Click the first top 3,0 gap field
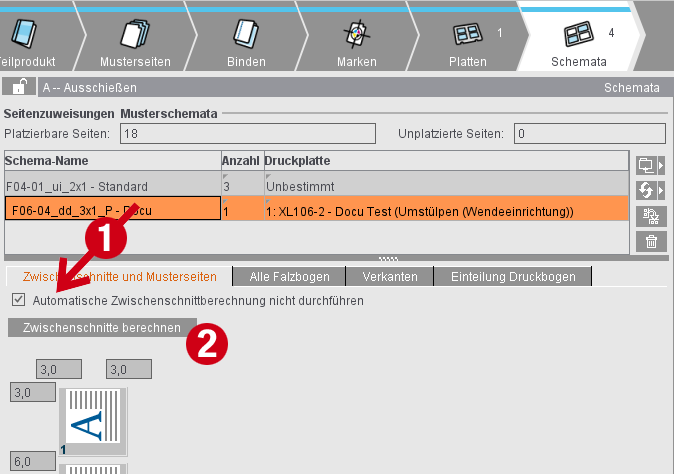 pos(59,370)
